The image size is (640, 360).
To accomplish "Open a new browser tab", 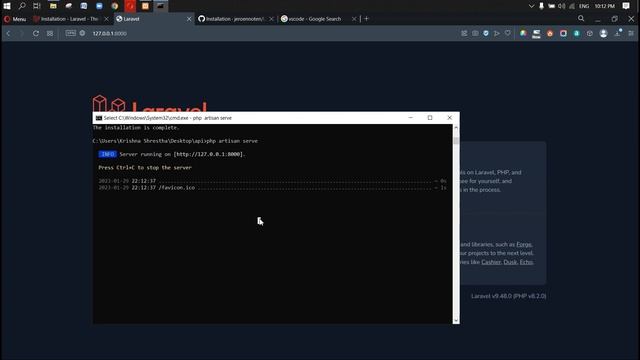I will click(x=366, y=19).
